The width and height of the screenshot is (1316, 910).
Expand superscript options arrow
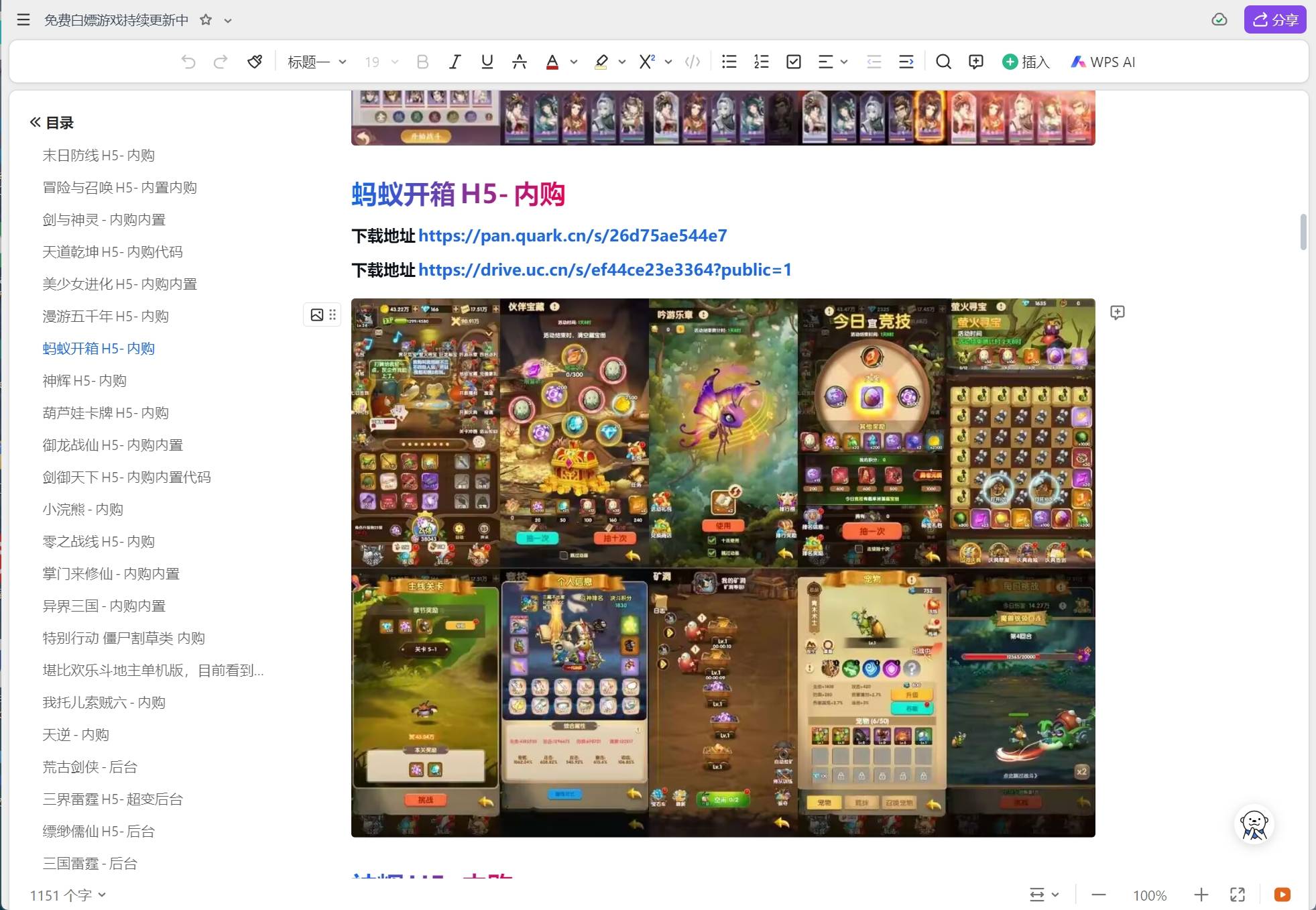[668, 62]
